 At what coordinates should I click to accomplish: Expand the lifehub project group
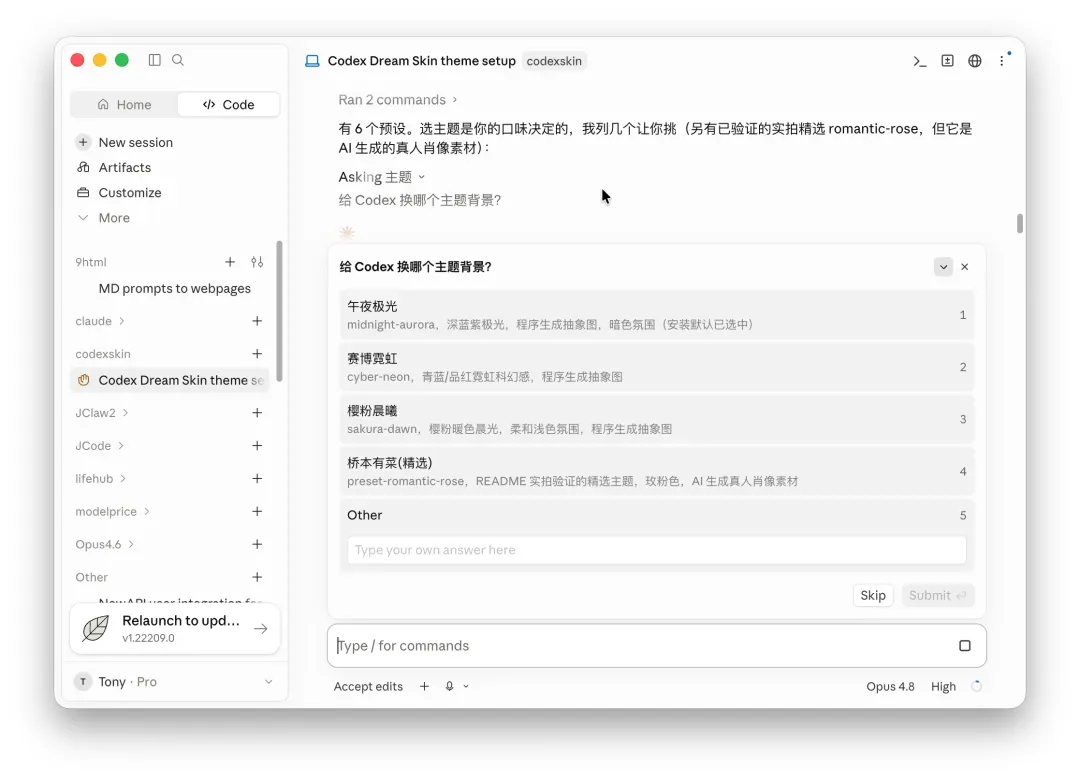[101, 478]
